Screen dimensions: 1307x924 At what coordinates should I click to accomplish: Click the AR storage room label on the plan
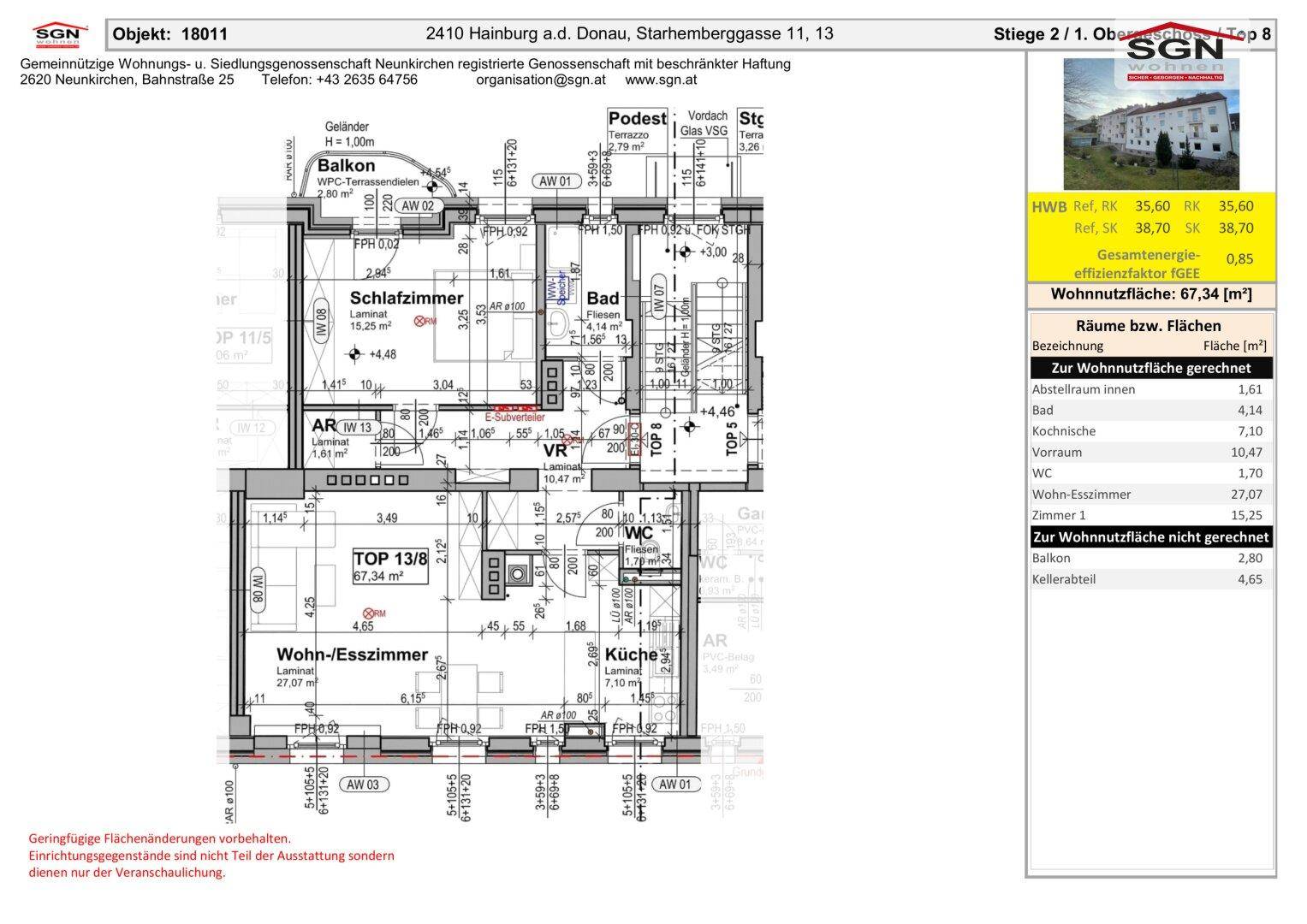coord(324,426)
